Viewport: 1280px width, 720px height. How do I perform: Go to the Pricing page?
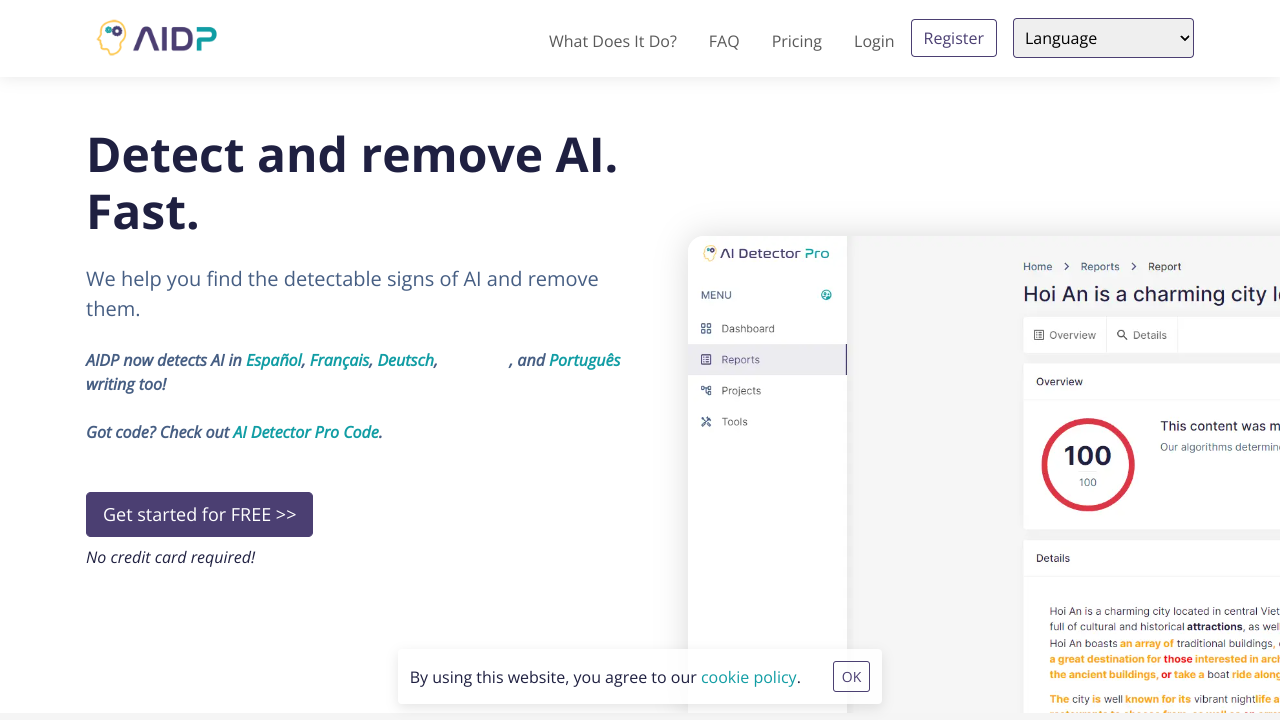[x=796, y=41]
